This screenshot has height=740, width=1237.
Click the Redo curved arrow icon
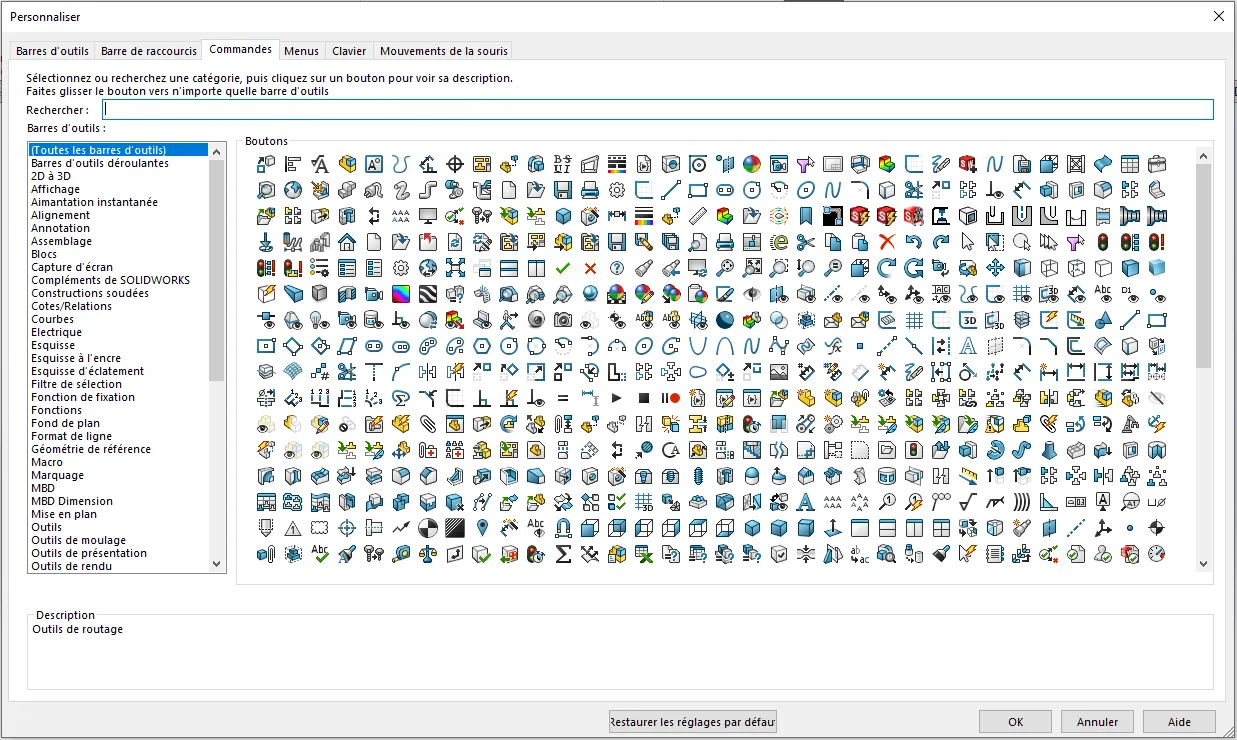941,242
